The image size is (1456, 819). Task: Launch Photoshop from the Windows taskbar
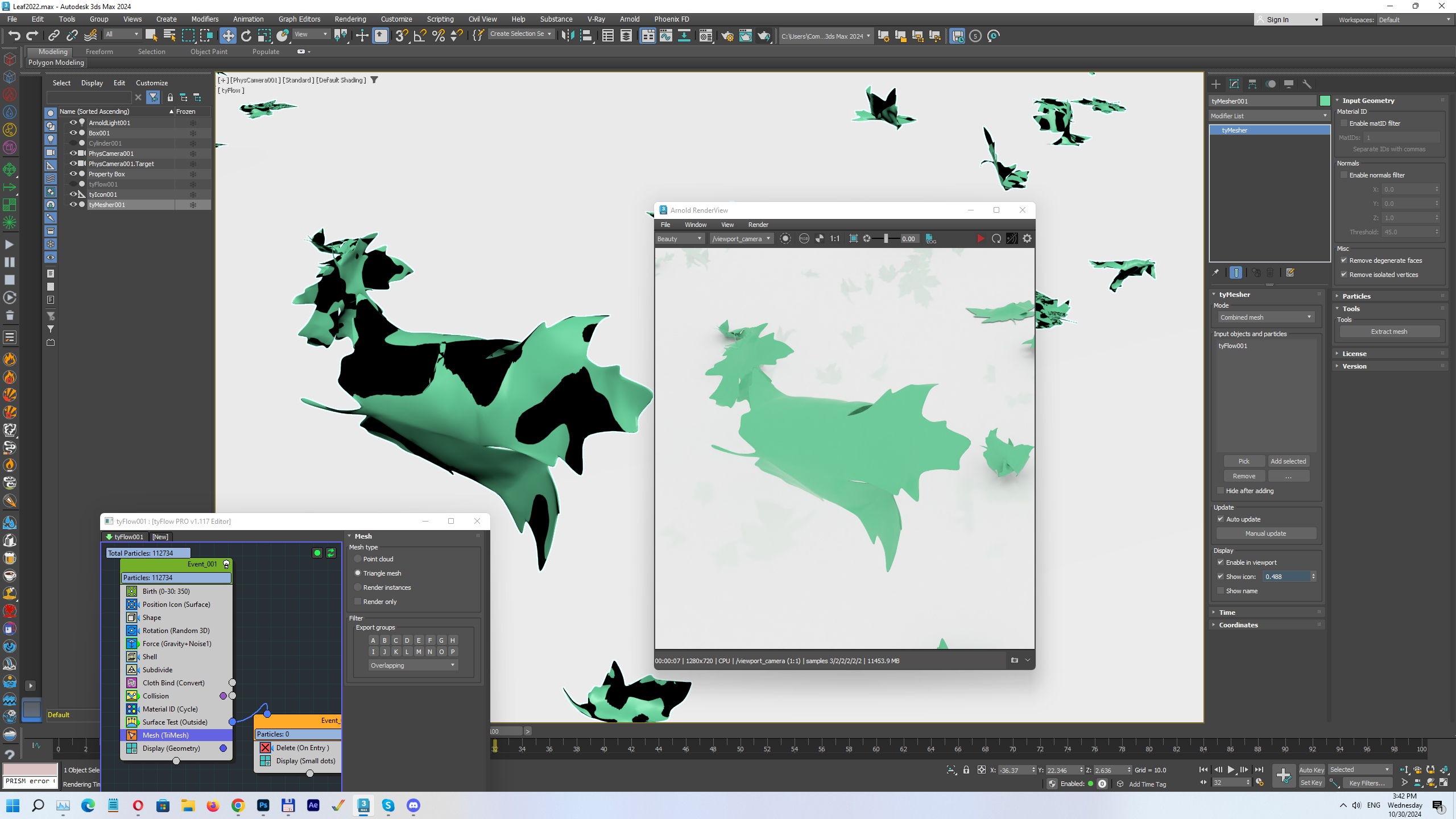pos(263,805)
